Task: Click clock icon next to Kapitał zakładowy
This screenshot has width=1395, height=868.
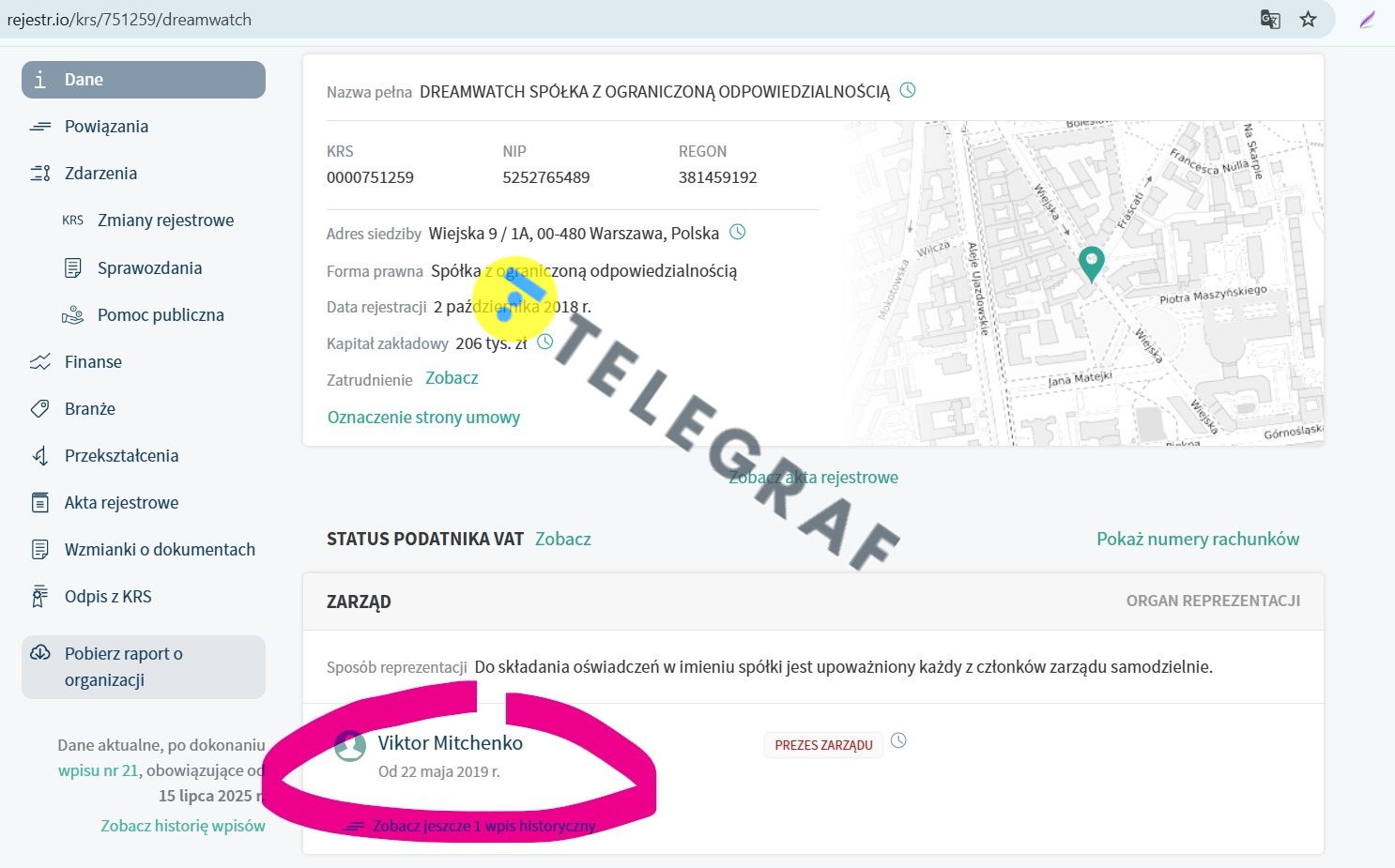Action: (x=545, y=342)
